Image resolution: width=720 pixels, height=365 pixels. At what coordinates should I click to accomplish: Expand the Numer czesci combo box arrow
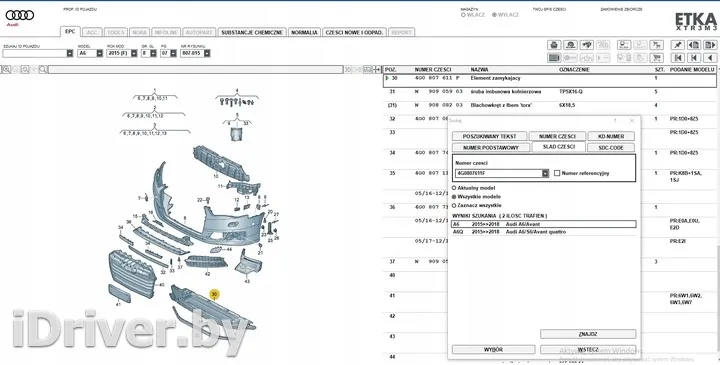tap(545, 173)
